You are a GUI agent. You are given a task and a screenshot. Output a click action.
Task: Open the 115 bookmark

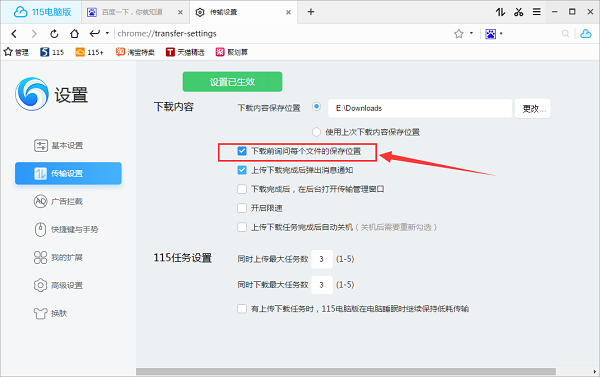(52, 52)
